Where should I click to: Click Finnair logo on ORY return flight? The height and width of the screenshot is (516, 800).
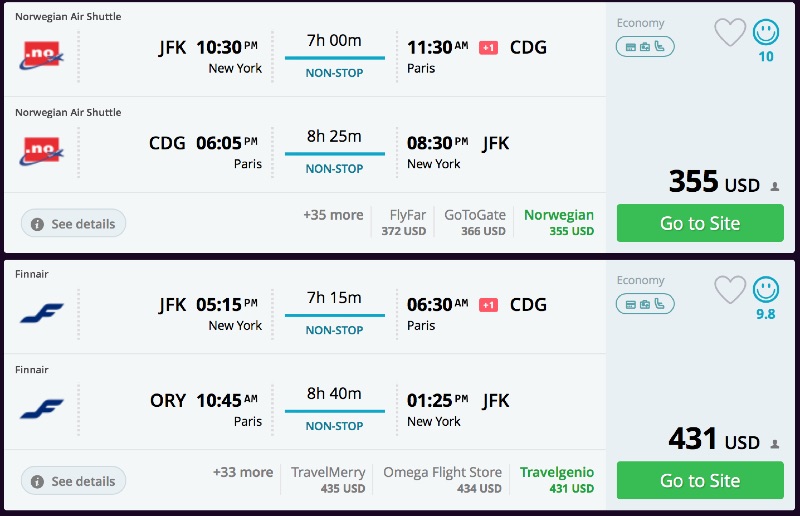coord(41,408)
